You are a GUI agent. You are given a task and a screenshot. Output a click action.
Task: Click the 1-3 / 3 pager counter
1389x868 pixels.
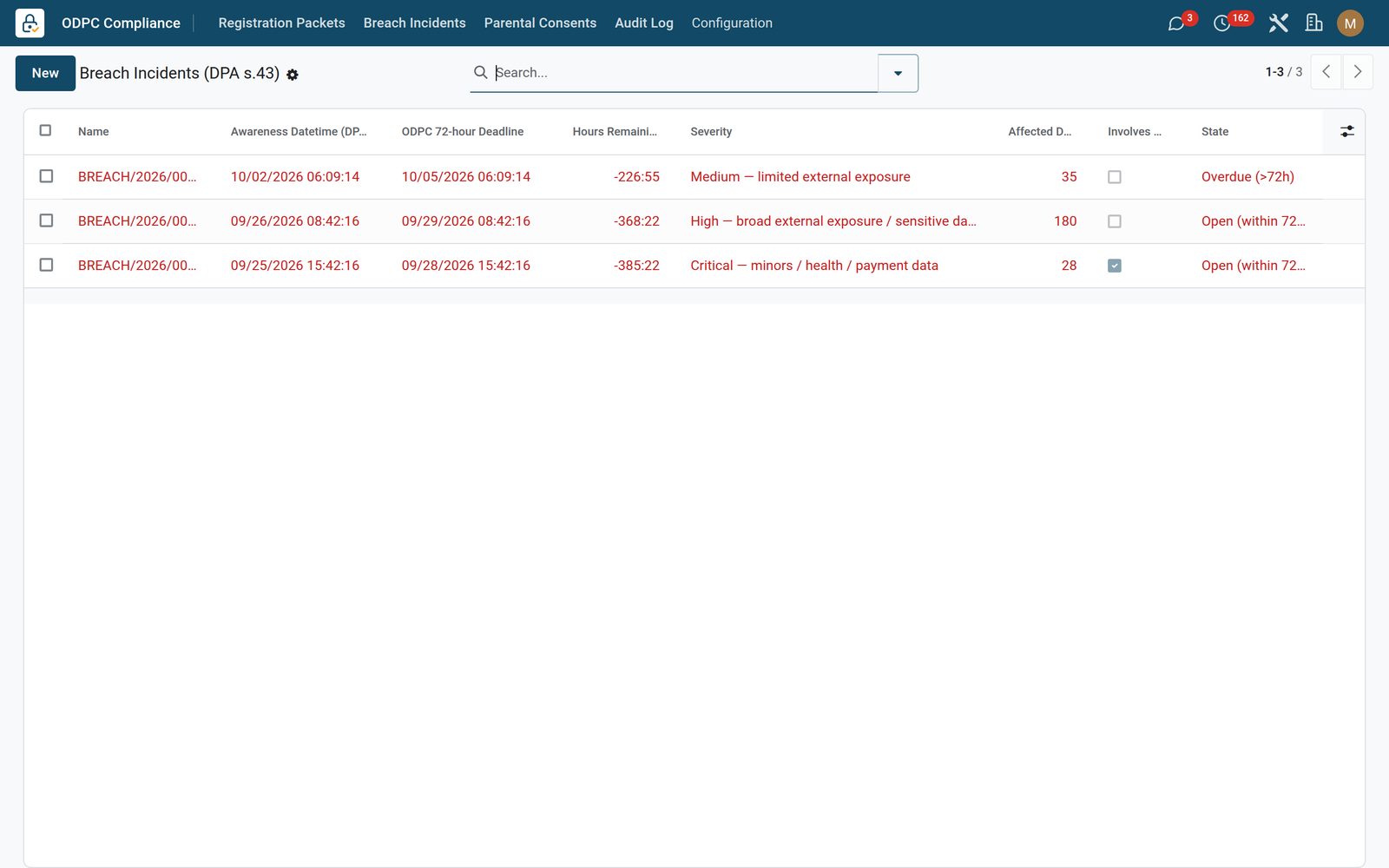click(x=1283, y=72)
